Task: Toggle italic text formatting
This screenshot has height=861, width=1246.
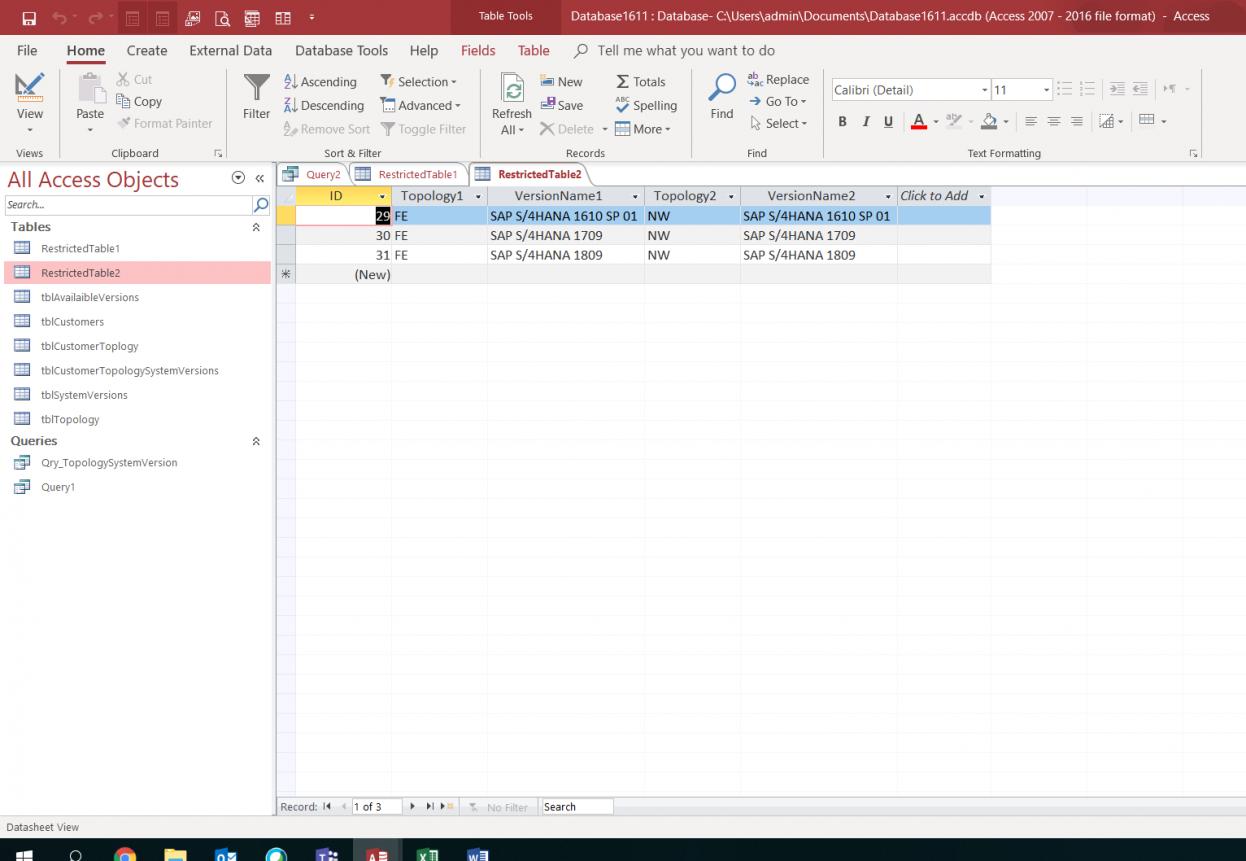Action: coord(865,121)
